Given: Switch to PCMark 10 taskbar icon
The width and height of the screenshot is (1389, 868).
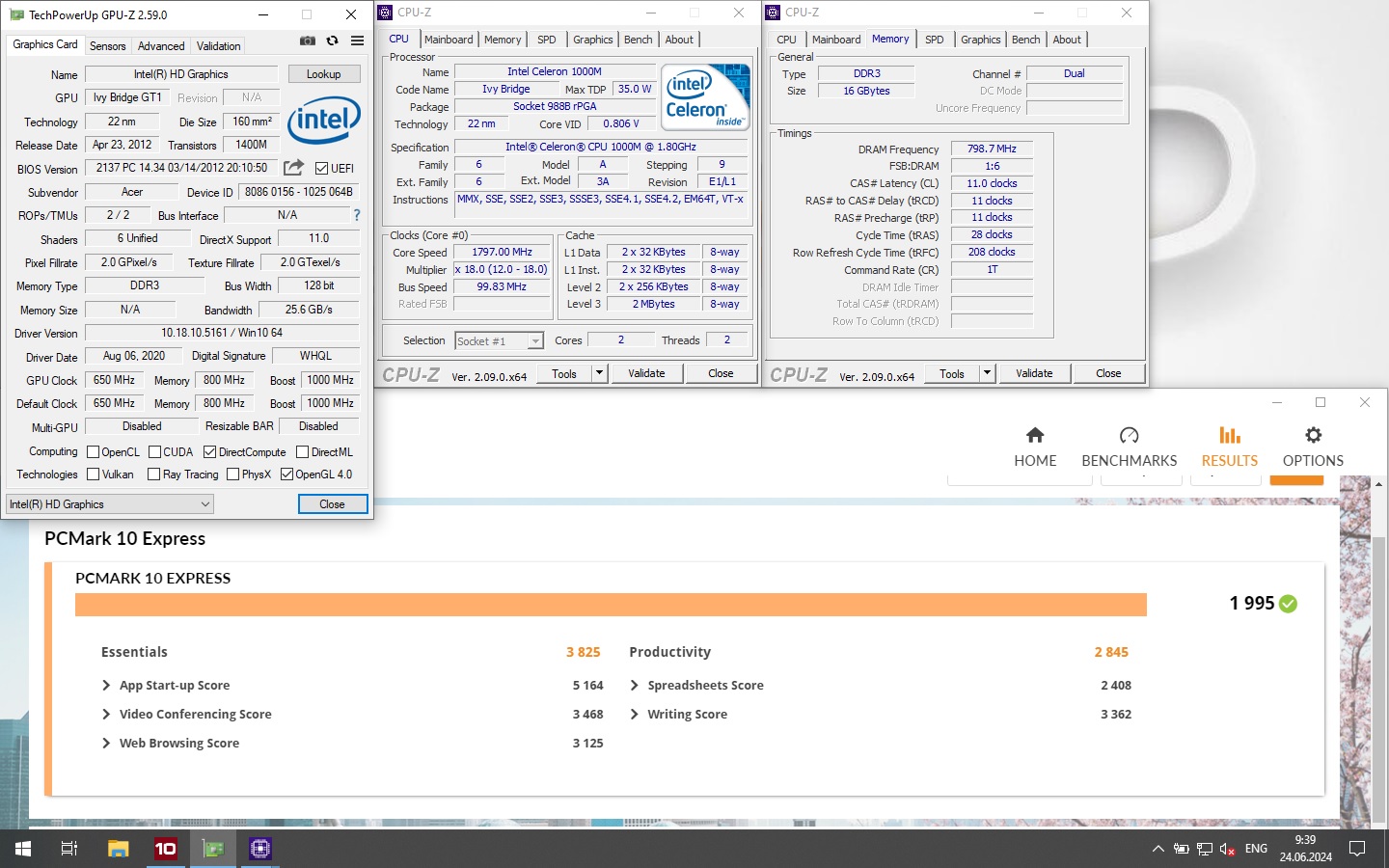Looking at the screenshot, I should tap(166, 849).
